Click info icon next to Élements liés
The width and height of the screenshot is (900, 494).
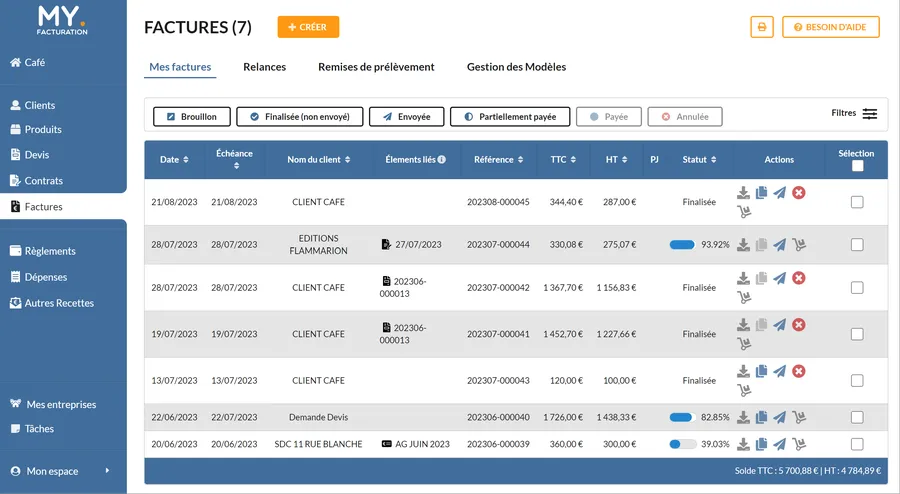click(441, 159)
